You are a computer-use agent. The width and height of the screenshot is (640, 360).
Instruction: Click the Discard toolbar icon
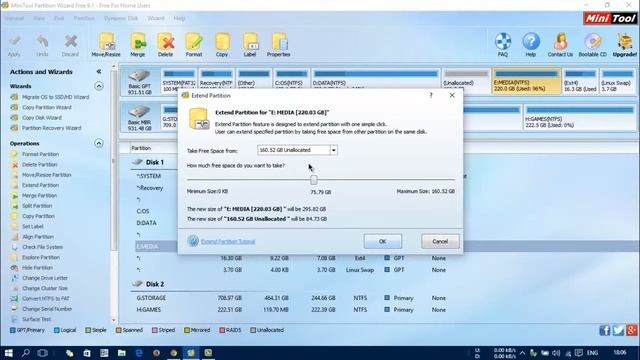70,45
